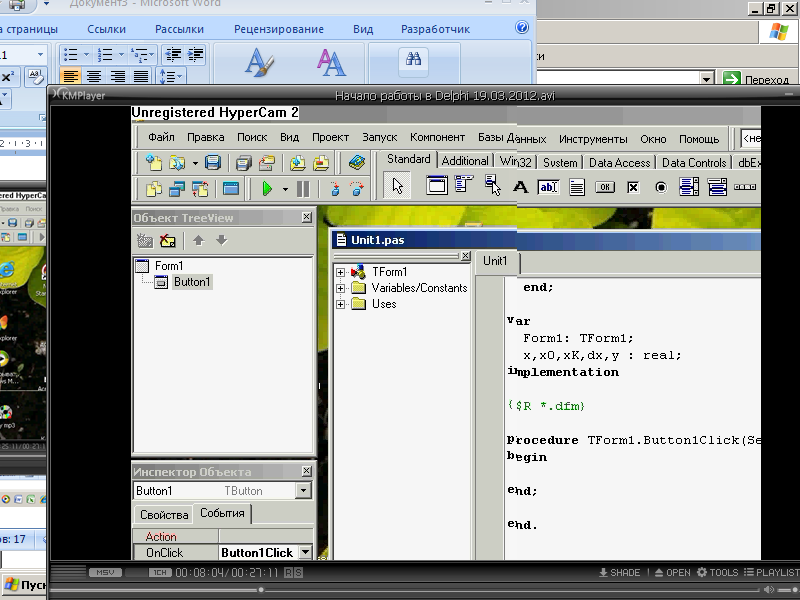Click the move down arrow in Object TreeView
This screenshot has width=800, height=600.
[221, 240]
